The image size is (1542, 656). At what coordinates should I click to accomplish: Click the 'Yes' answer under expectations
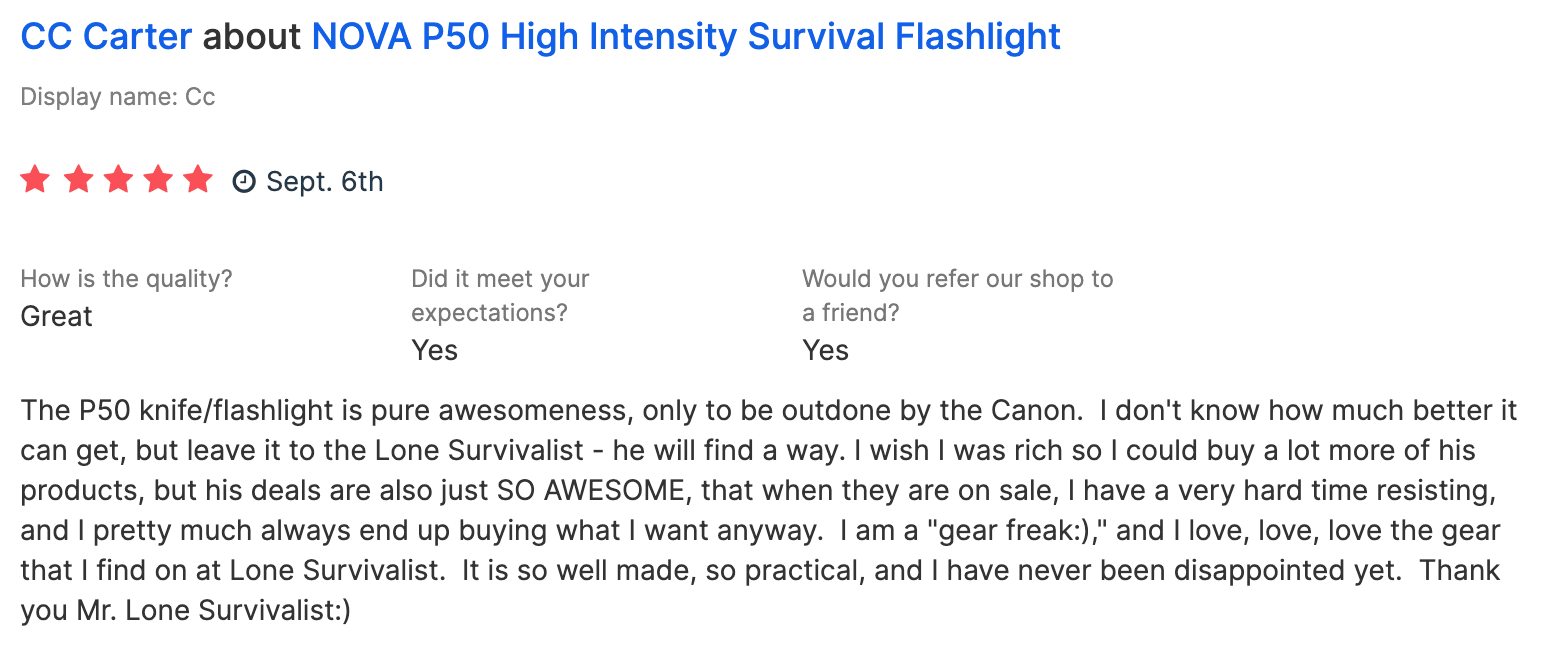434,351
